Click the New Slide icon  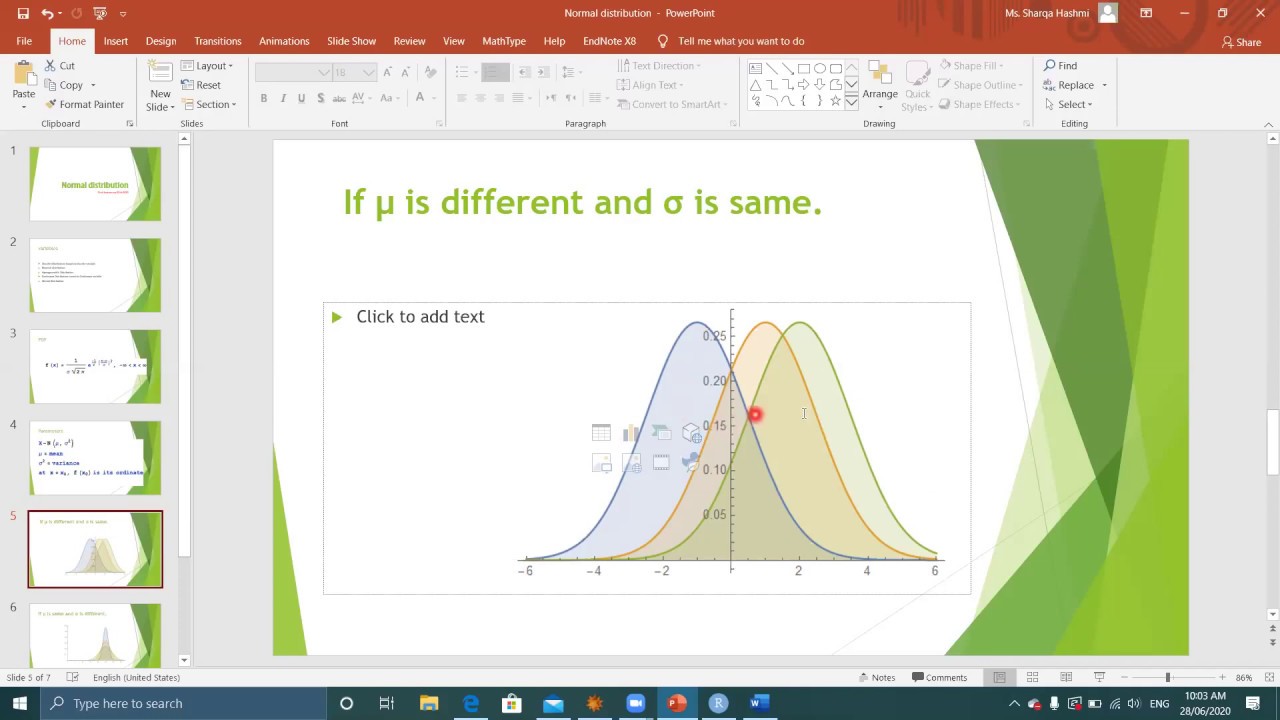(160, 74)
